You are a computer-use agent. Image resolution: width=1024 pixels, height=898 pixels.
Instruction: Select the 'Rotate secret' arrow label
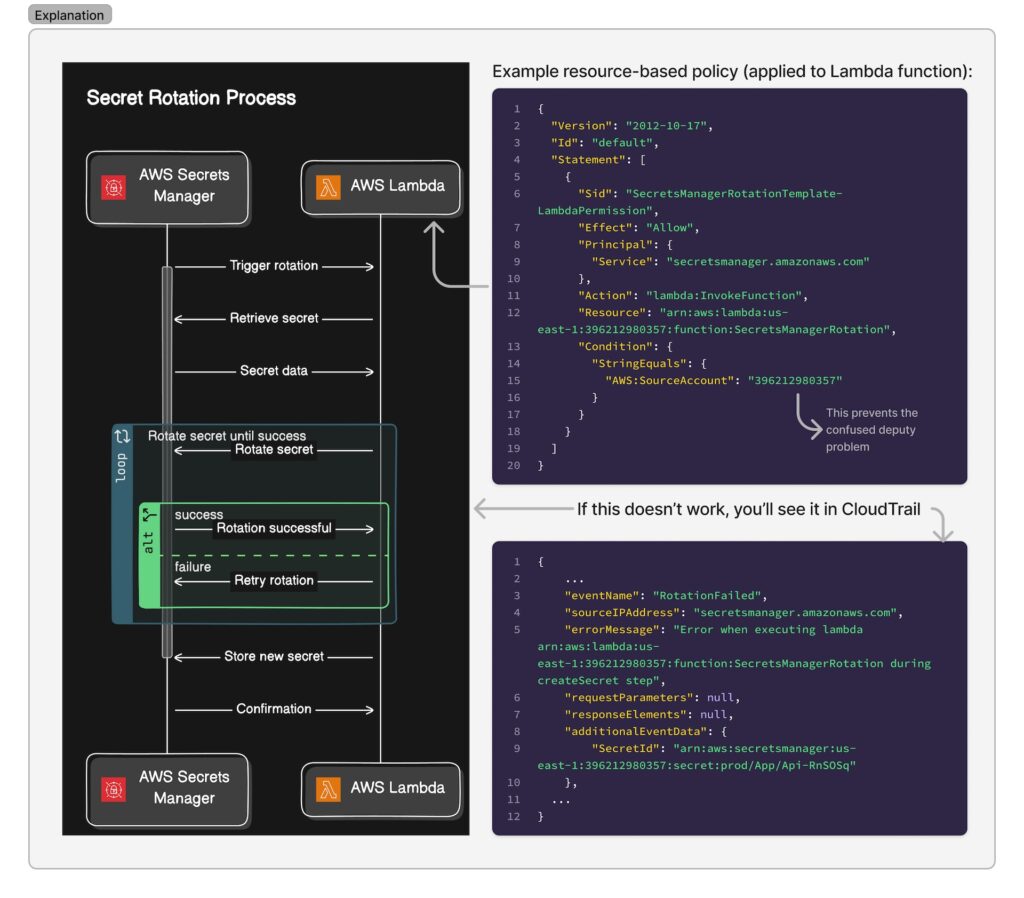pyautogui.click(x=274, y=449)
